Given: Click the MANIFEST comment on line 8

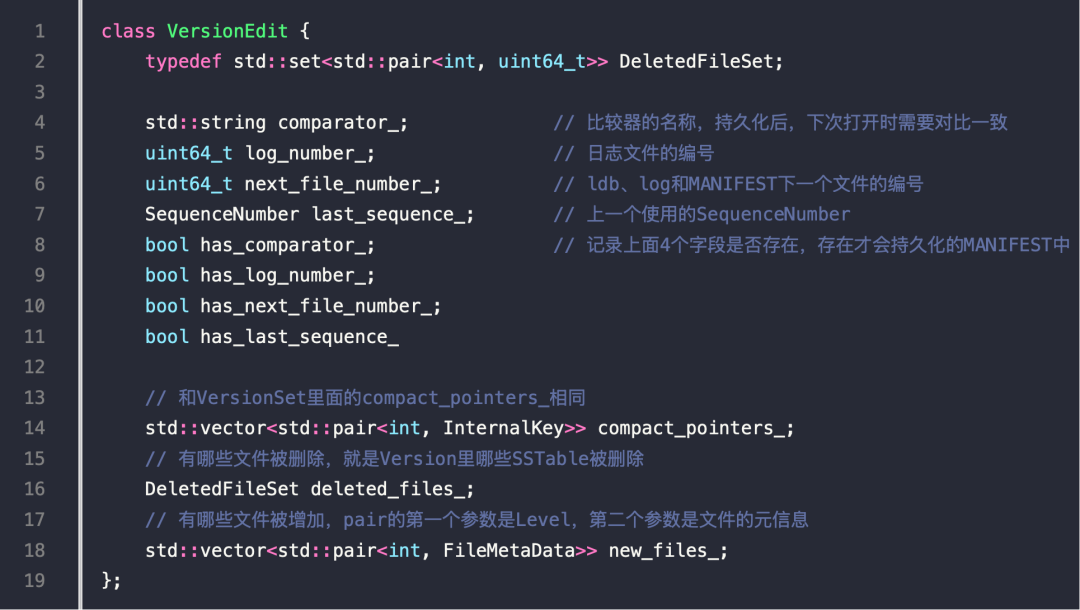Looking at the screenshot, I should pos(811,245).
